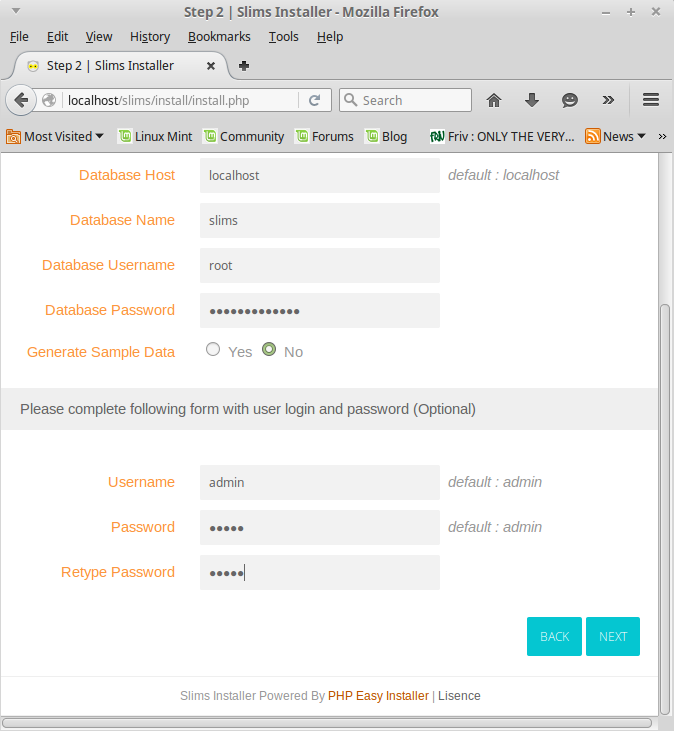674x731 pixels.
Task: Click the user Password field
Action: tap(320, 527)
